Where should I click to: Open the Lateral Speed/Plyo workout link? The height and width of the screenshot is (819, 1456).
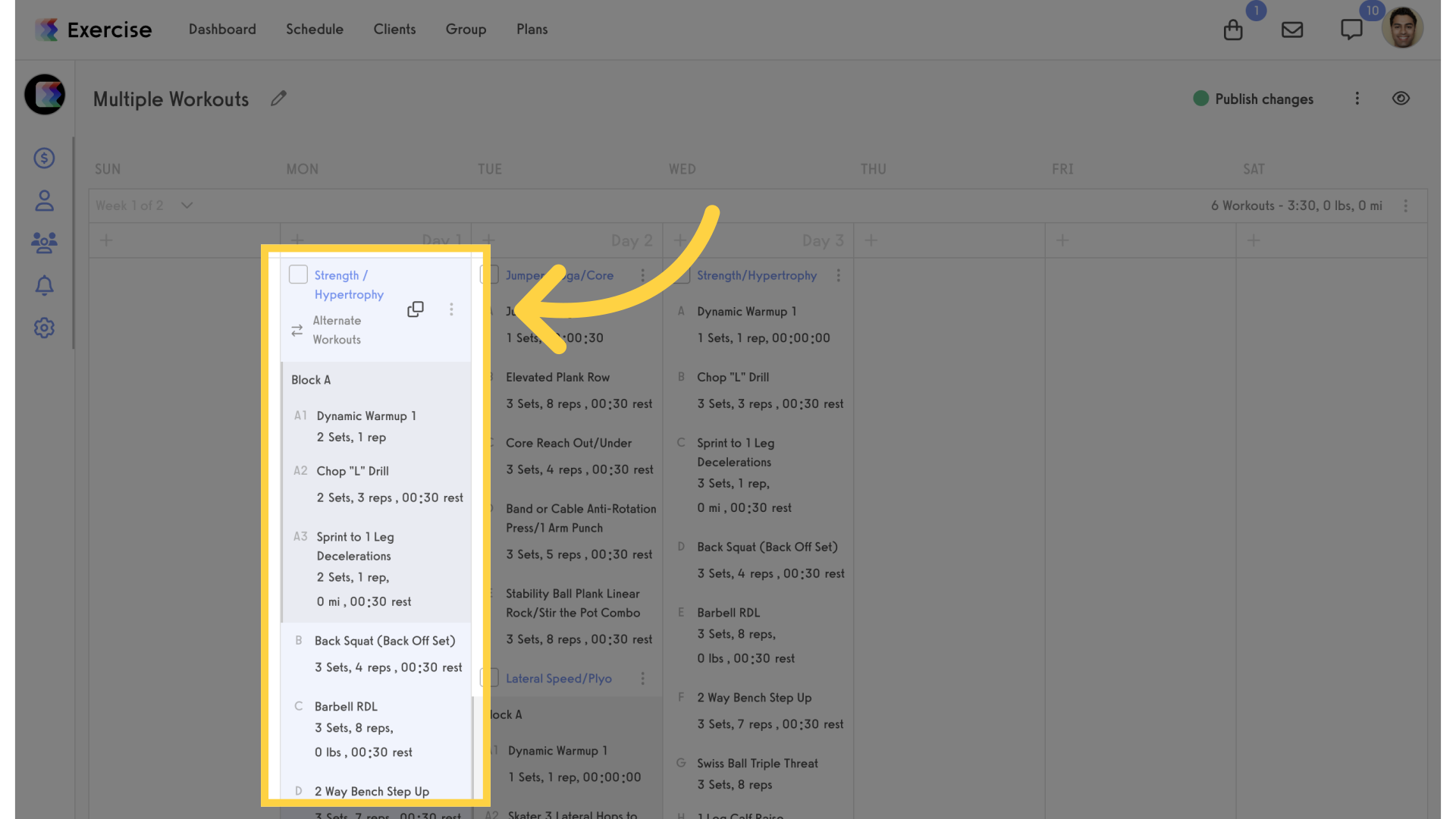point(559,679)
